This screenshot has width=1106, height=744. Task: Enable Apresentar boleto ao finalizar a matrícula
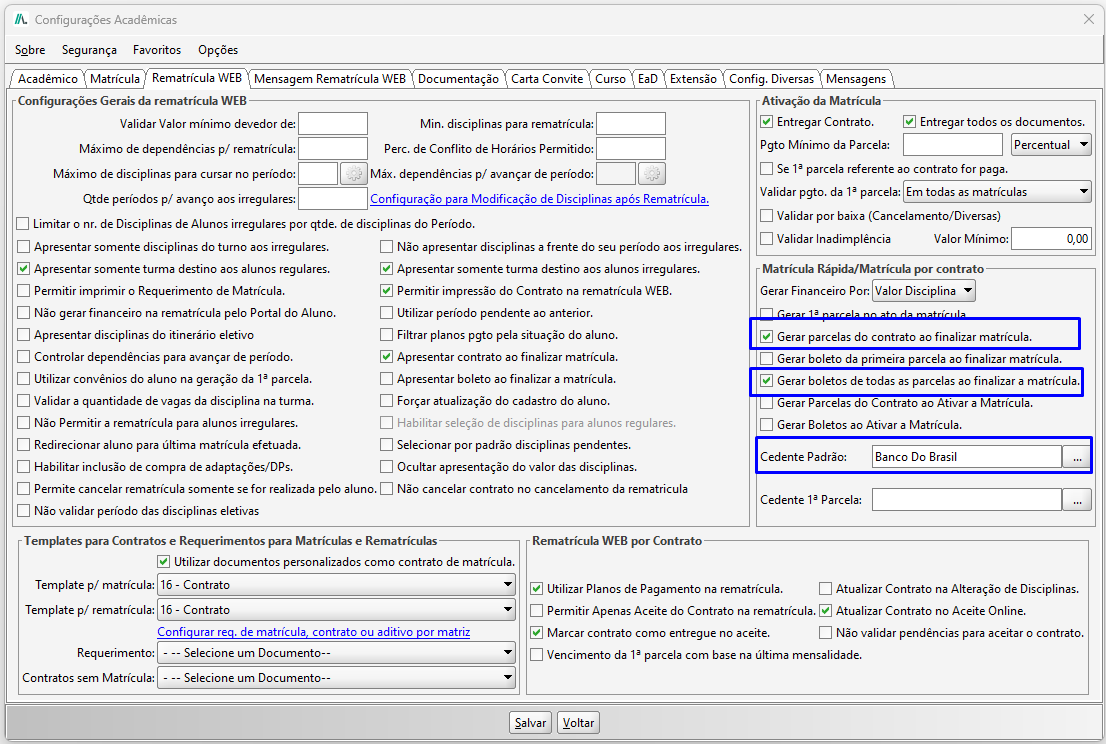tap(387, 379)
